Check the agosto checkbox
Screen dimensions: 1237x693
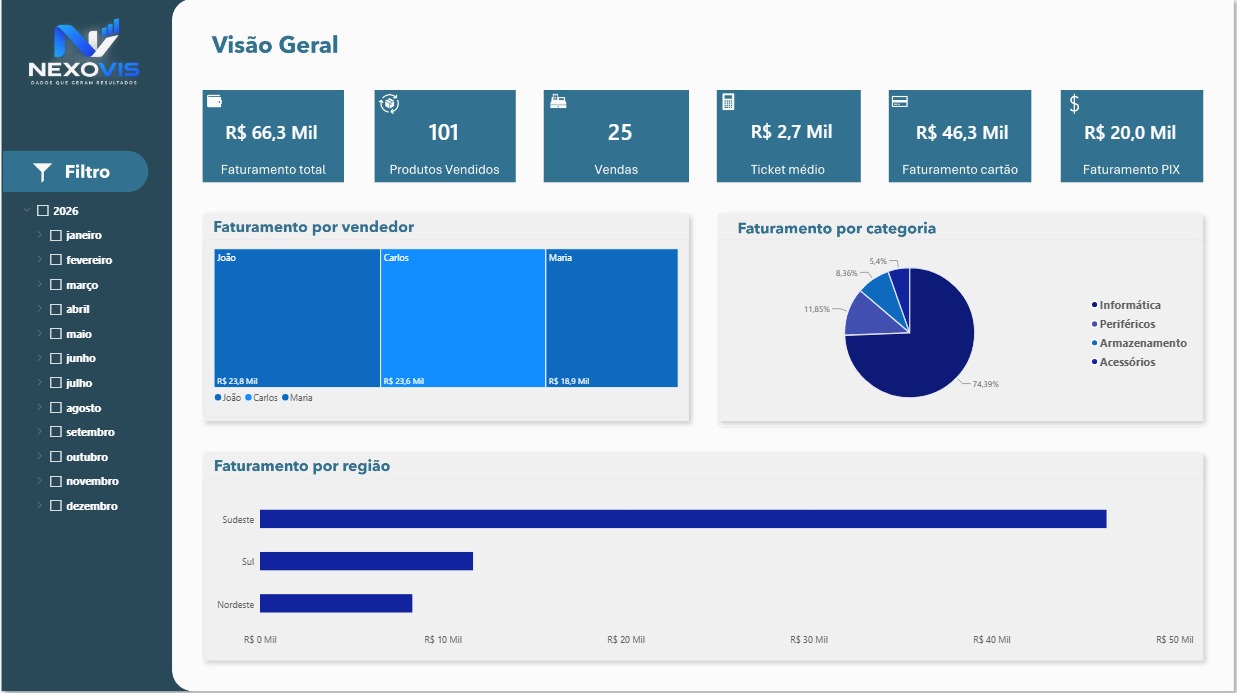click(56, 408)
